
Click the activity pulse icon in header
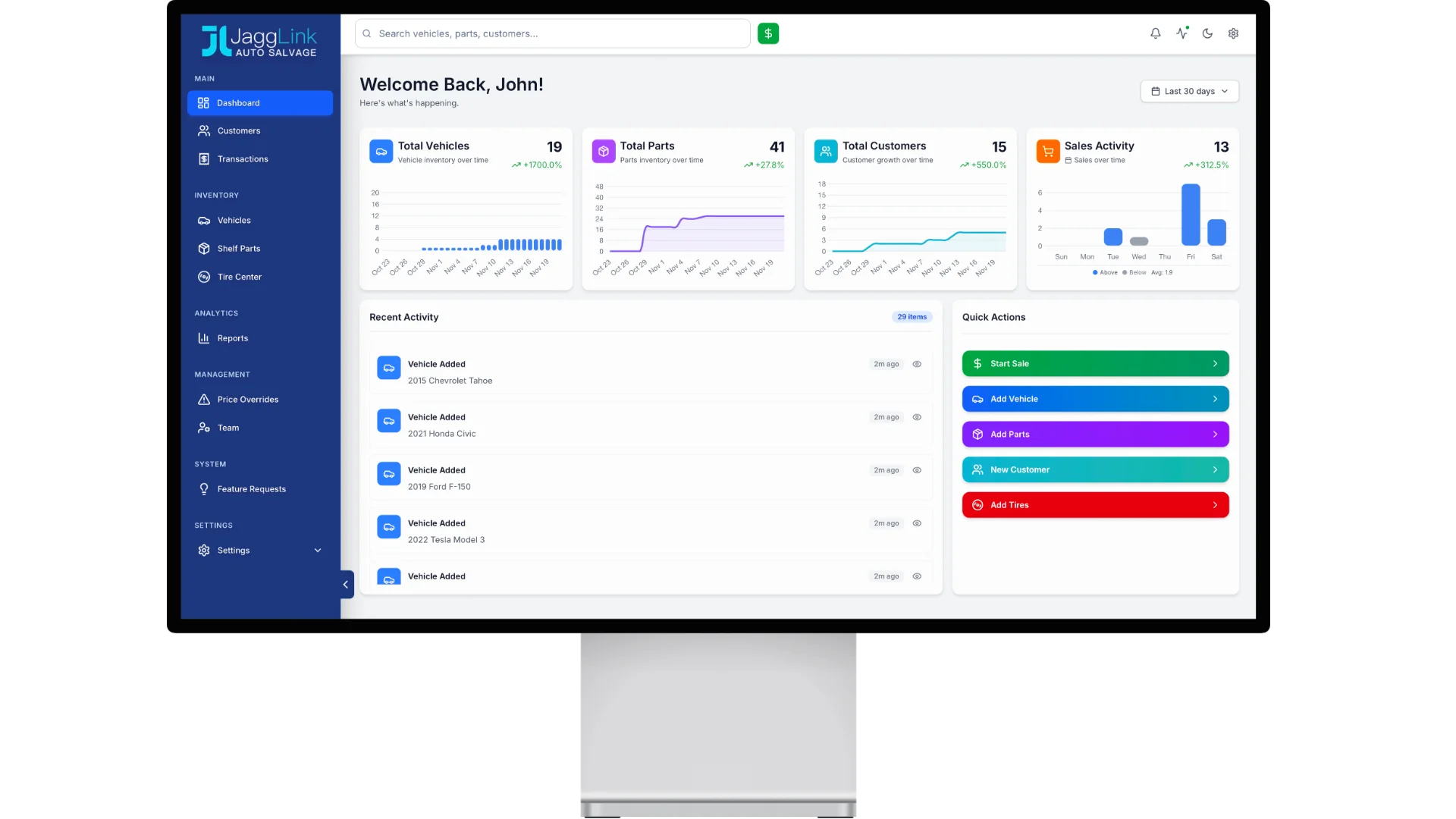[x=1181, y=33]
